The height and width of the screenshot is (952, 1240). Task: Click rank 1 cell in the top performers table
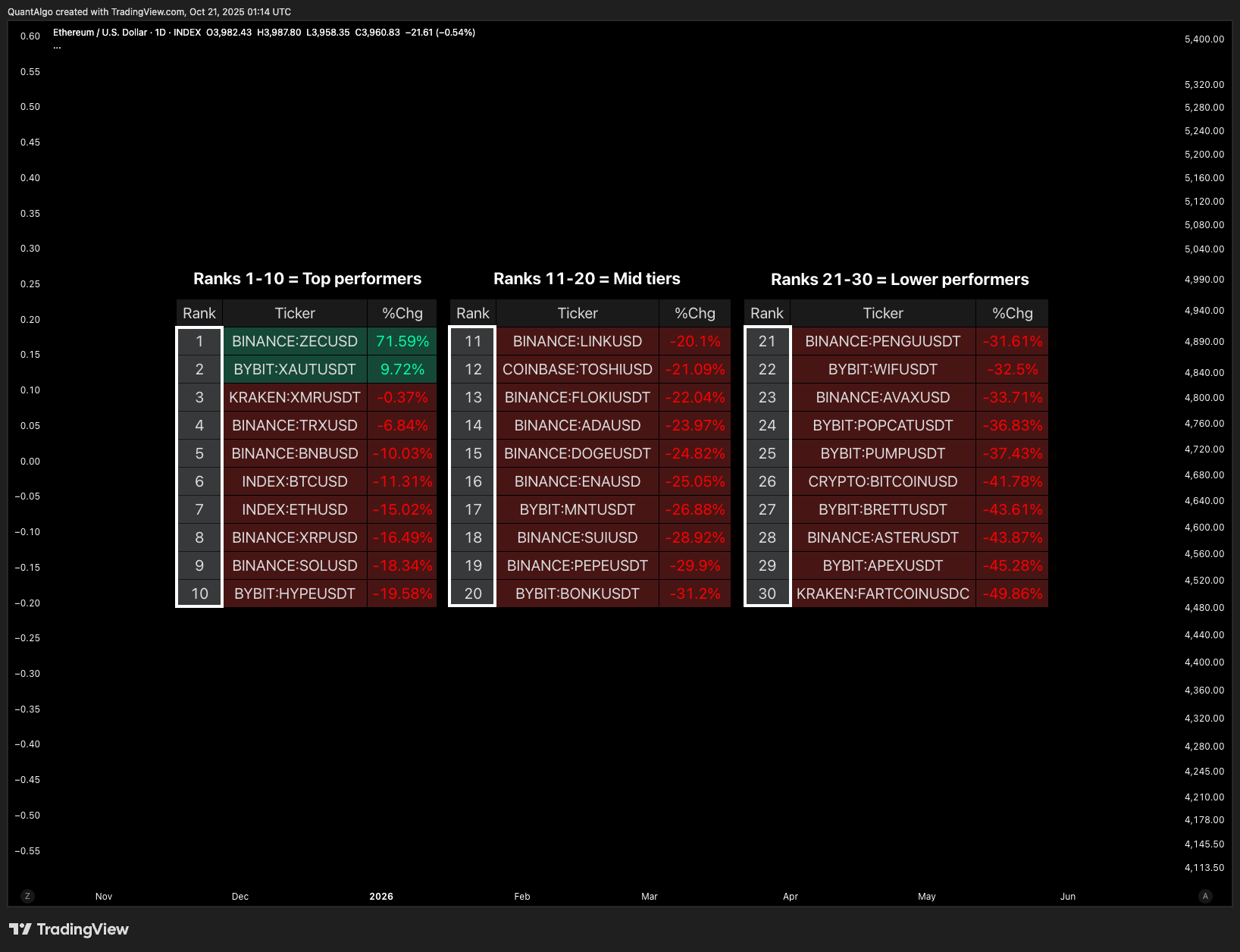tap(199, 341)
